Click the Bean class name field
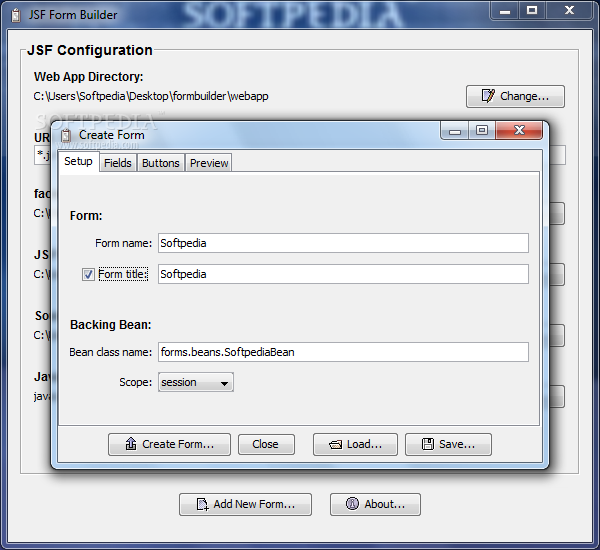Screen dimensions: 600x550 [x=343, y=352]
